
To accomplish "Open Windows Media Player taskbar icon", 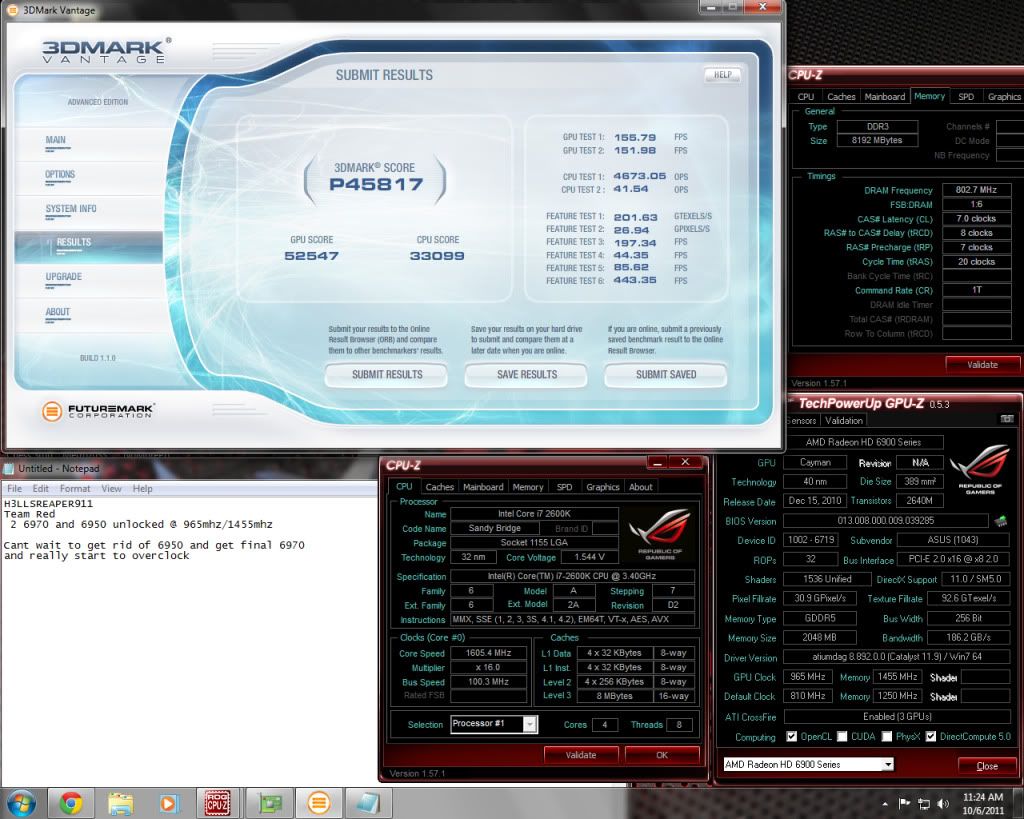I will [168, 803].
